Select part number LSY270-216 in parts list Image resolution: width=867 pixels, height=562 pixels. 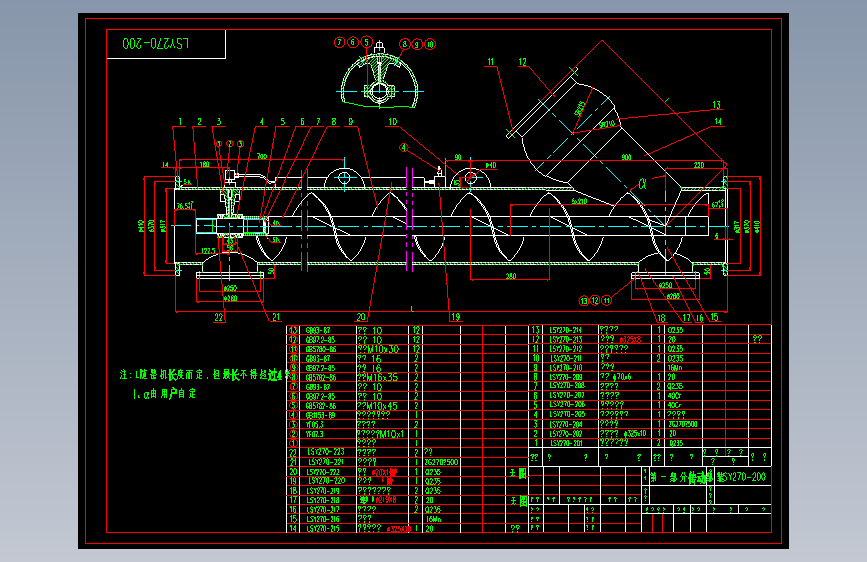point(323,519)
